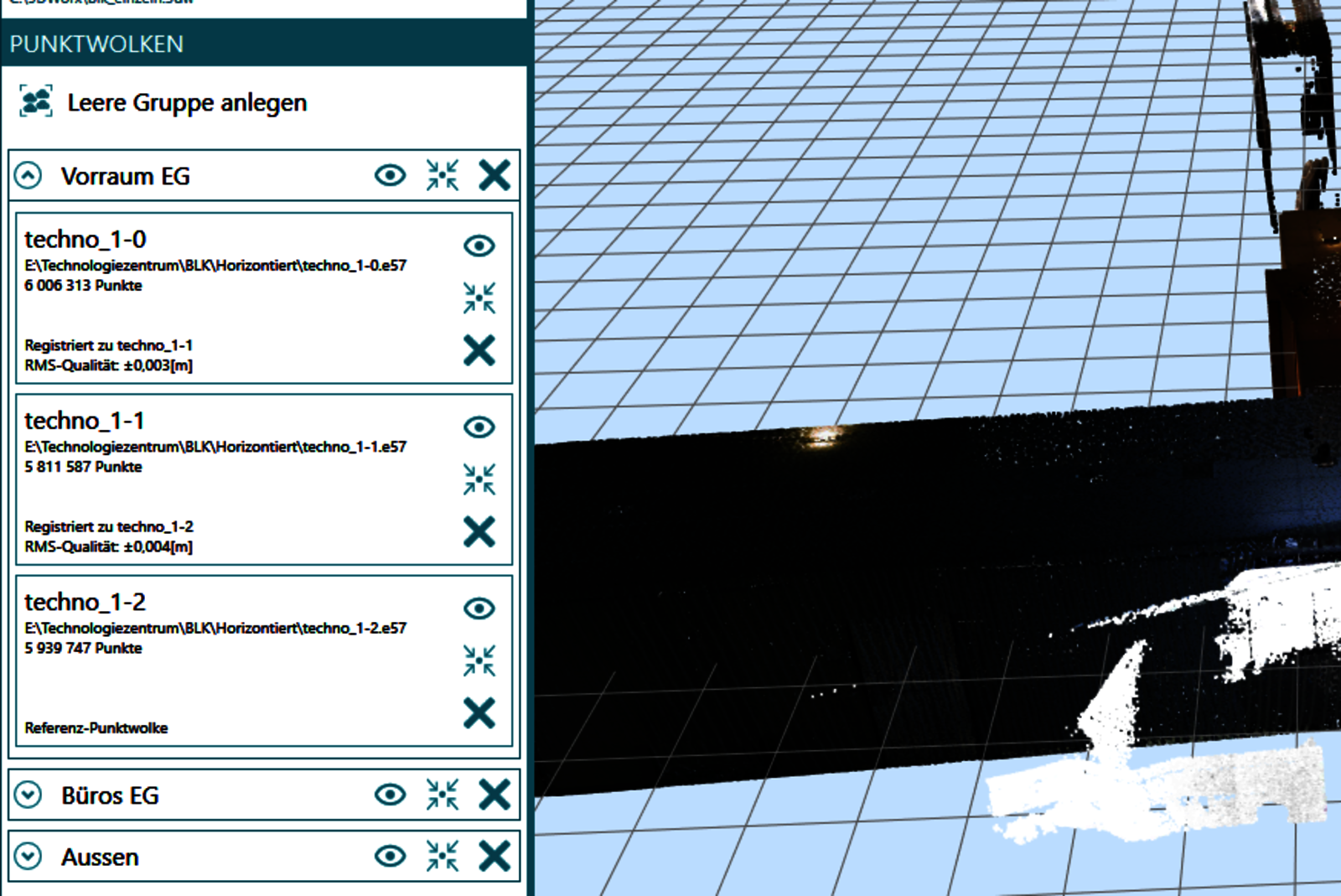Image resolution: width=1341 pixels, height=896 pixels.
Task: Delete the Aussen group
Action: pyautogui.click(x=494, y=857)
